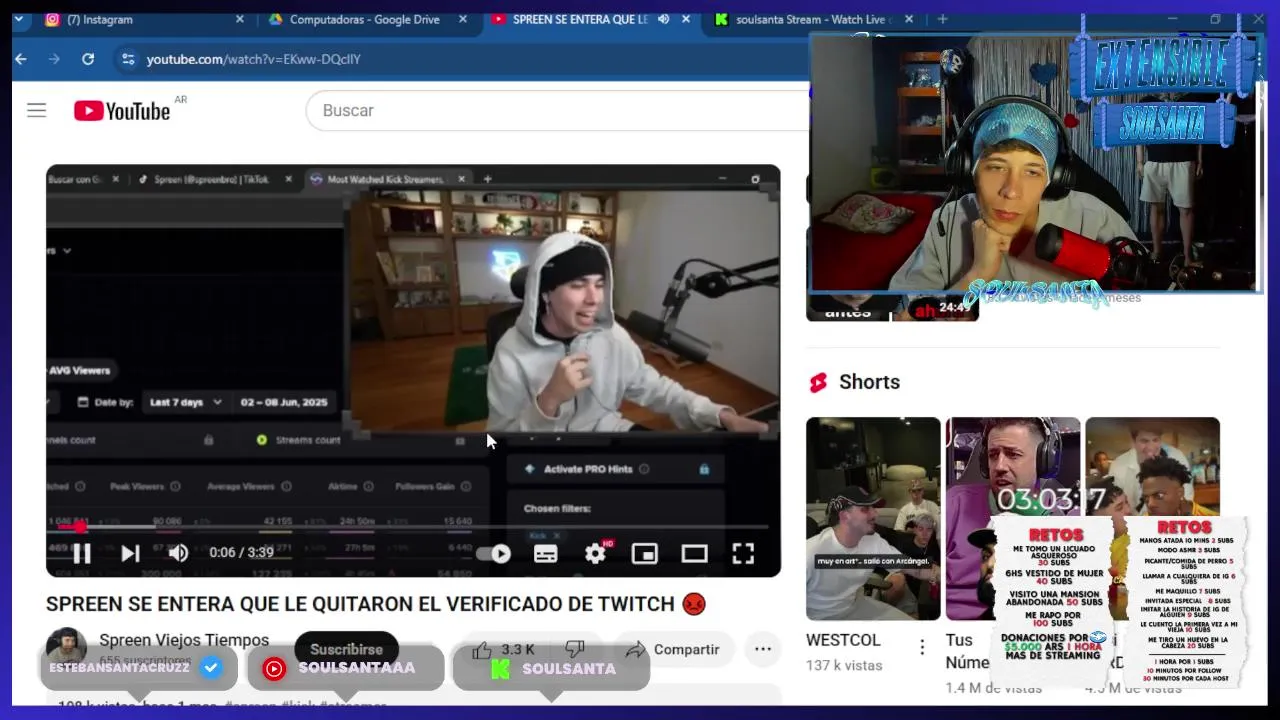This screenshot has height=720, width=1280.
Task: Select the SPREEN SE ENTERA YouTube tab
Action: (580, 19)
